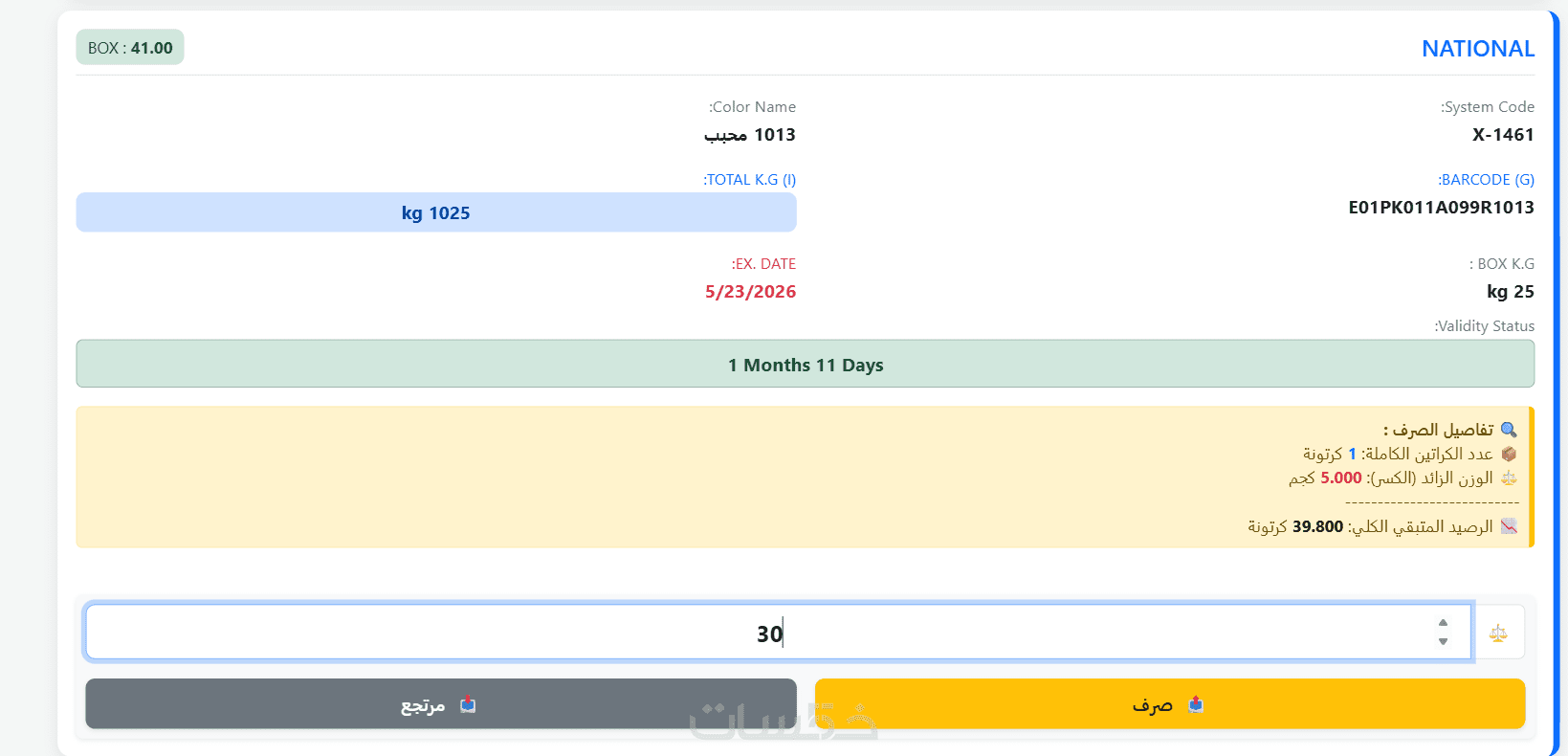This screenshot has height=756, width=1568.
Task: Click the scales icon next to quantity input
Action: coord(1498,633)
